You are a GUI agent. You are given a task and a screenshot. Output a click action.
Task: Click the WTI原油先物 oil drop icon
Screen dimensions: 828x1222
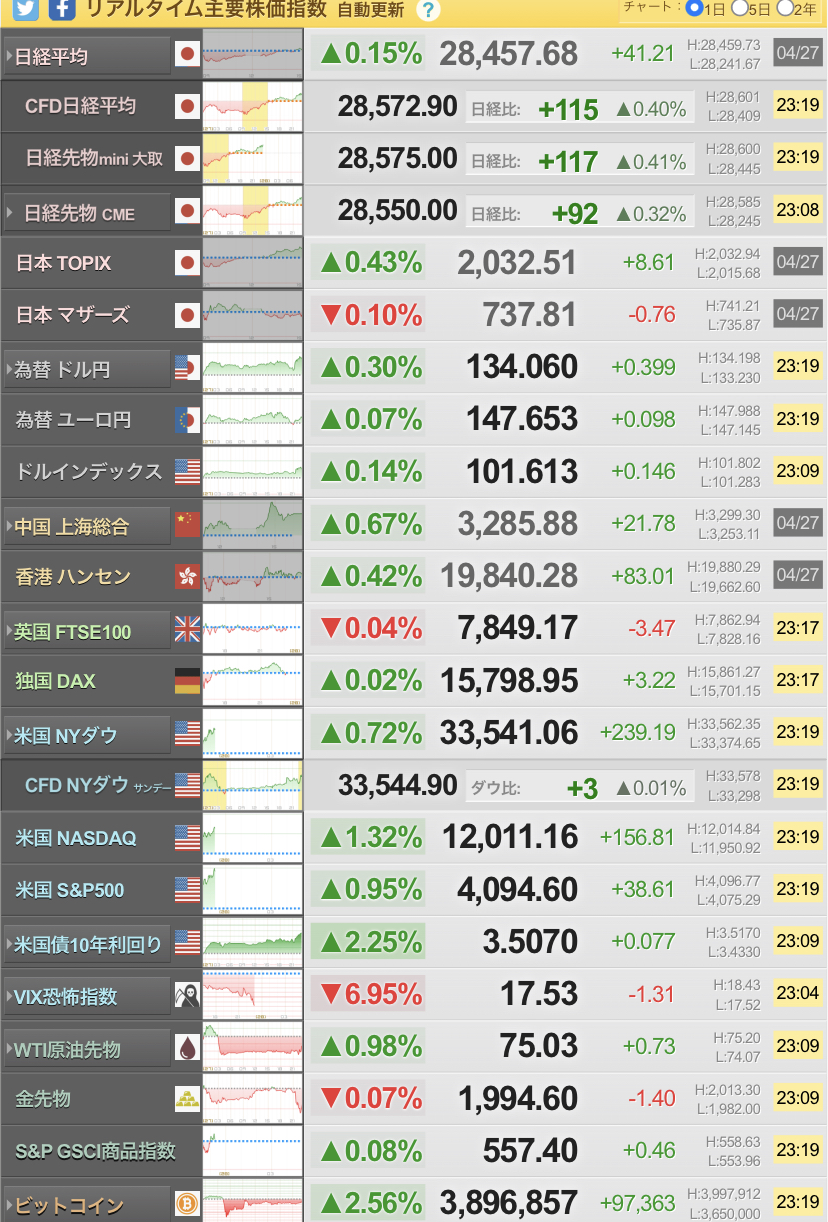[x=187, y=1048]
